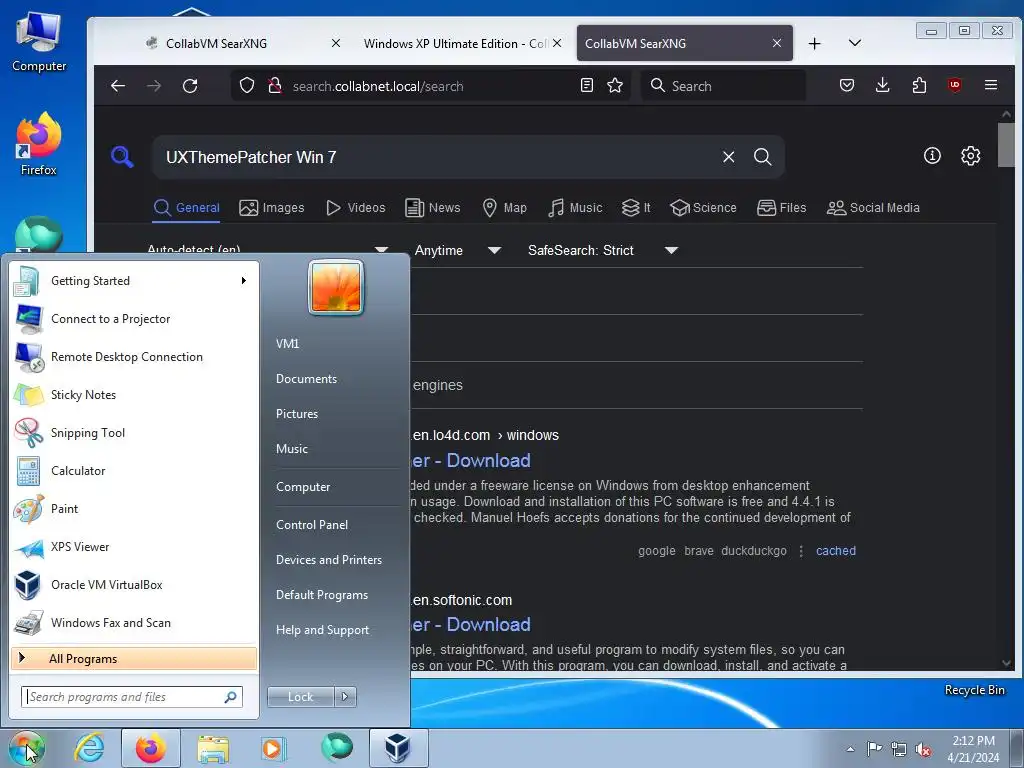The image size is (1024, 768).
Task: Expand Getting Started submenu arrow
Action: coord(243,281)
